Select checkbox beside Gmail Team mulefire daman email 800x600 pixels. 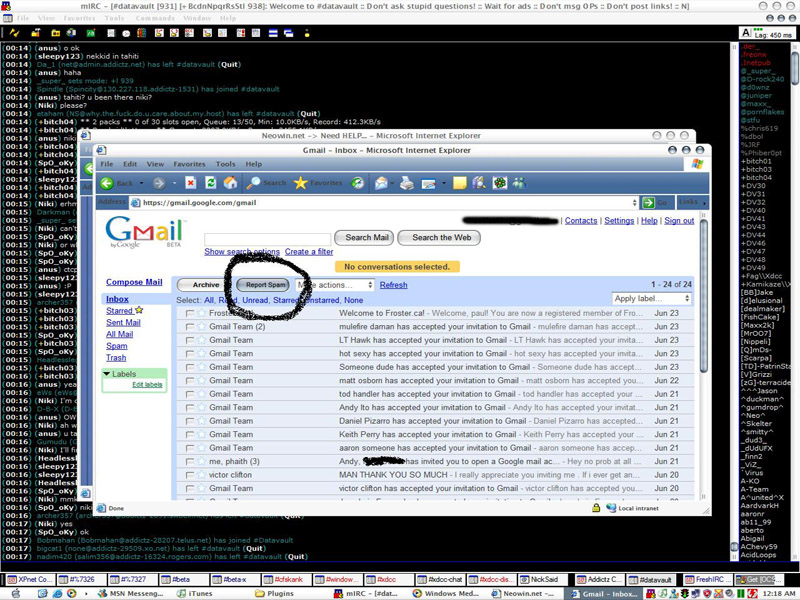click(190, 327)
